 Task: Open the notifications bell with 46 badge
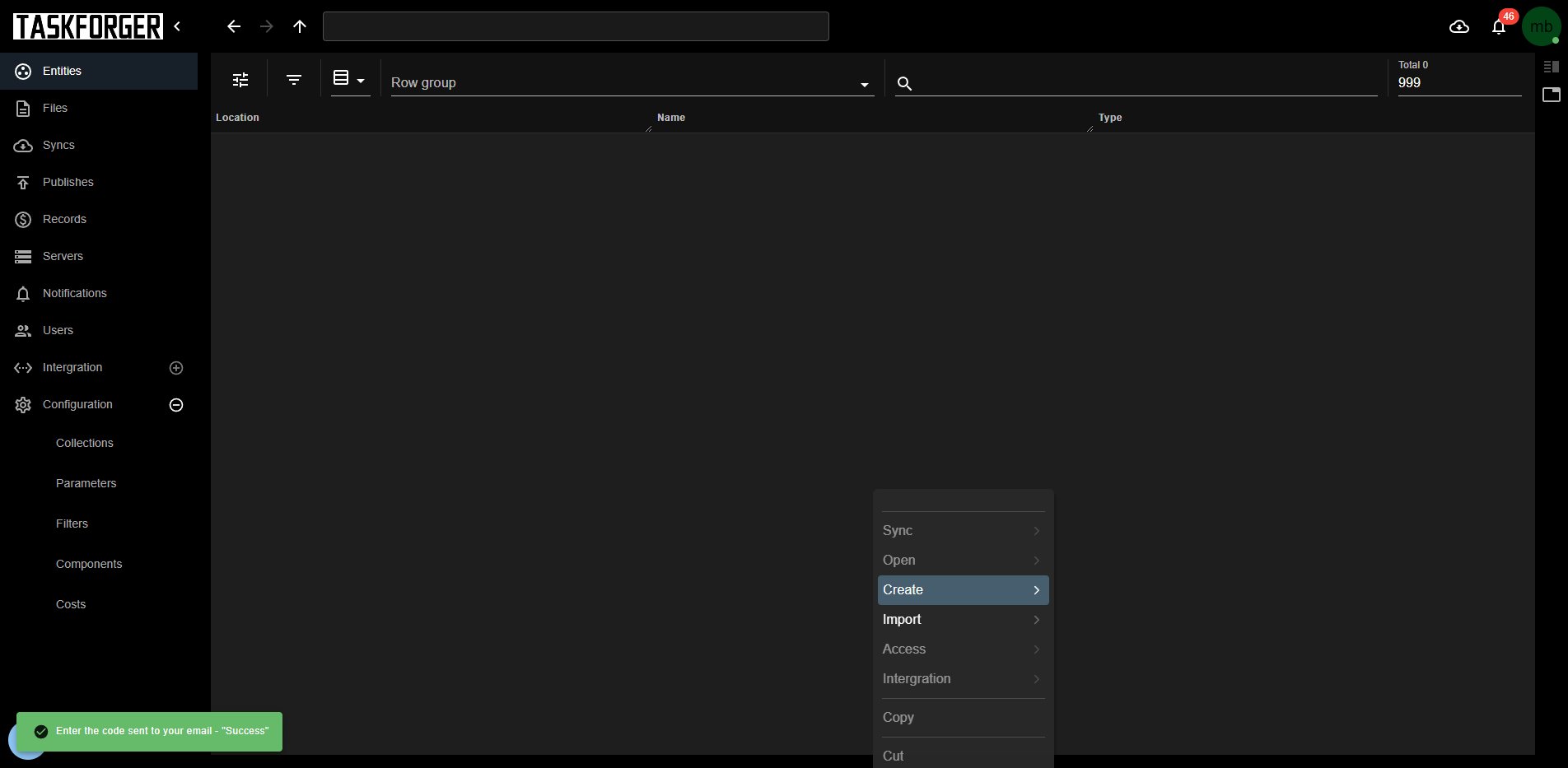coord(1499,26)
